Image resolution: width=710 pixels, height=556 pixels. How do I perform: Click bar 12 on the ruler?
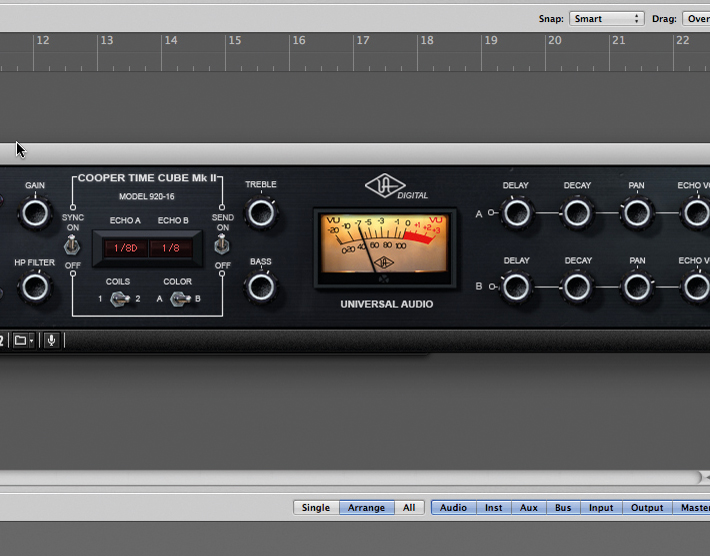click(x=43, y=40)
